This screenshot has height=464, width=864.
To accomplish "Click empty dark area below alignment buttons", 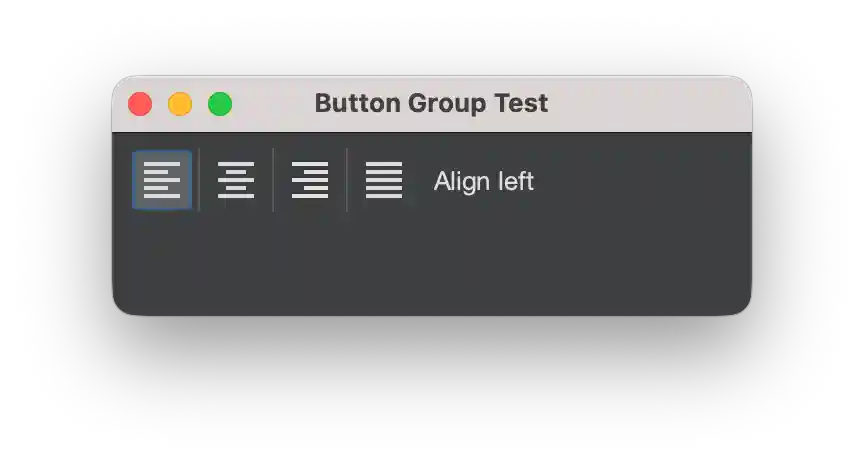I will (430, 265).
